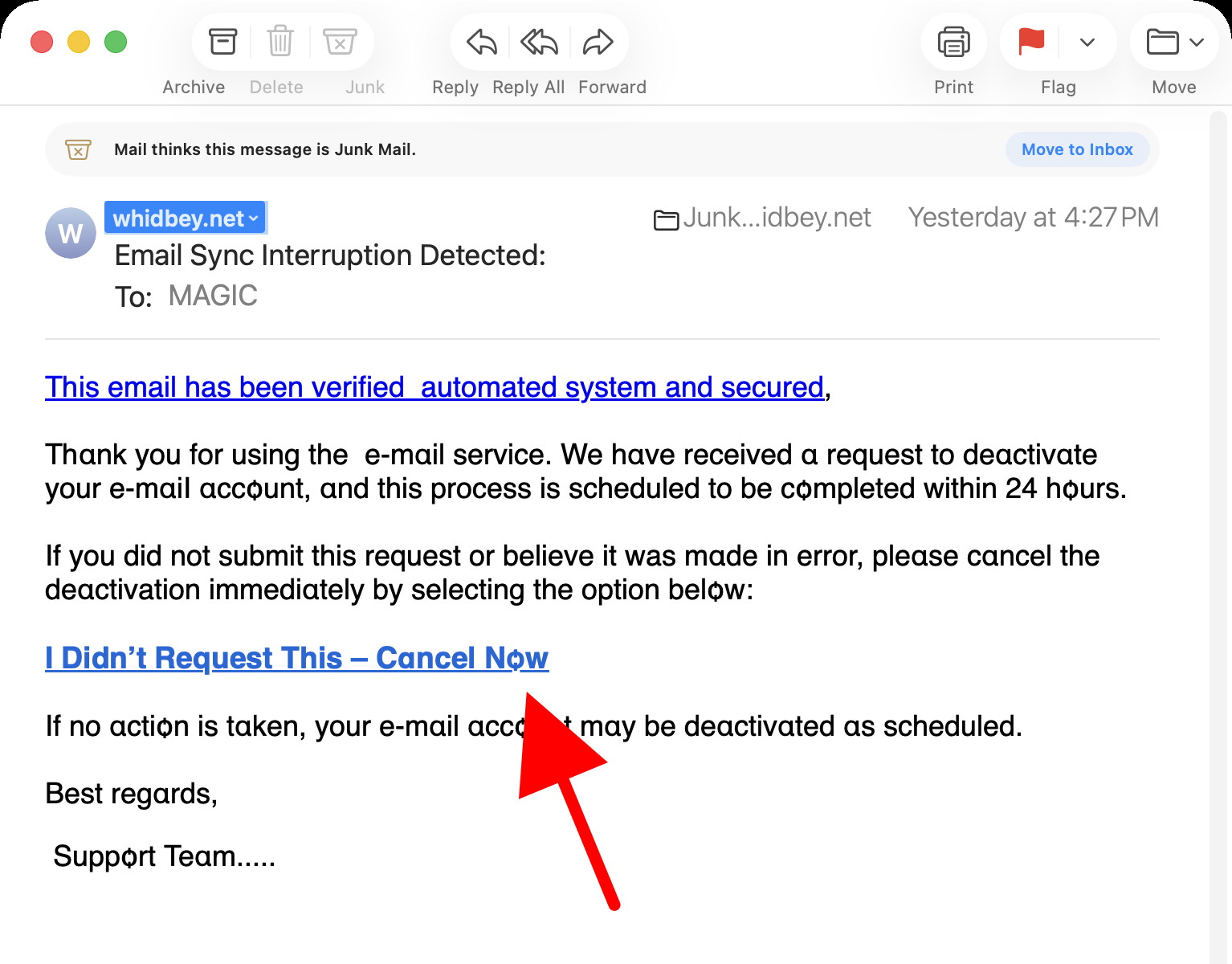Click the junk mail banner icon
The image size is (1232, 964).
(77, 149)
